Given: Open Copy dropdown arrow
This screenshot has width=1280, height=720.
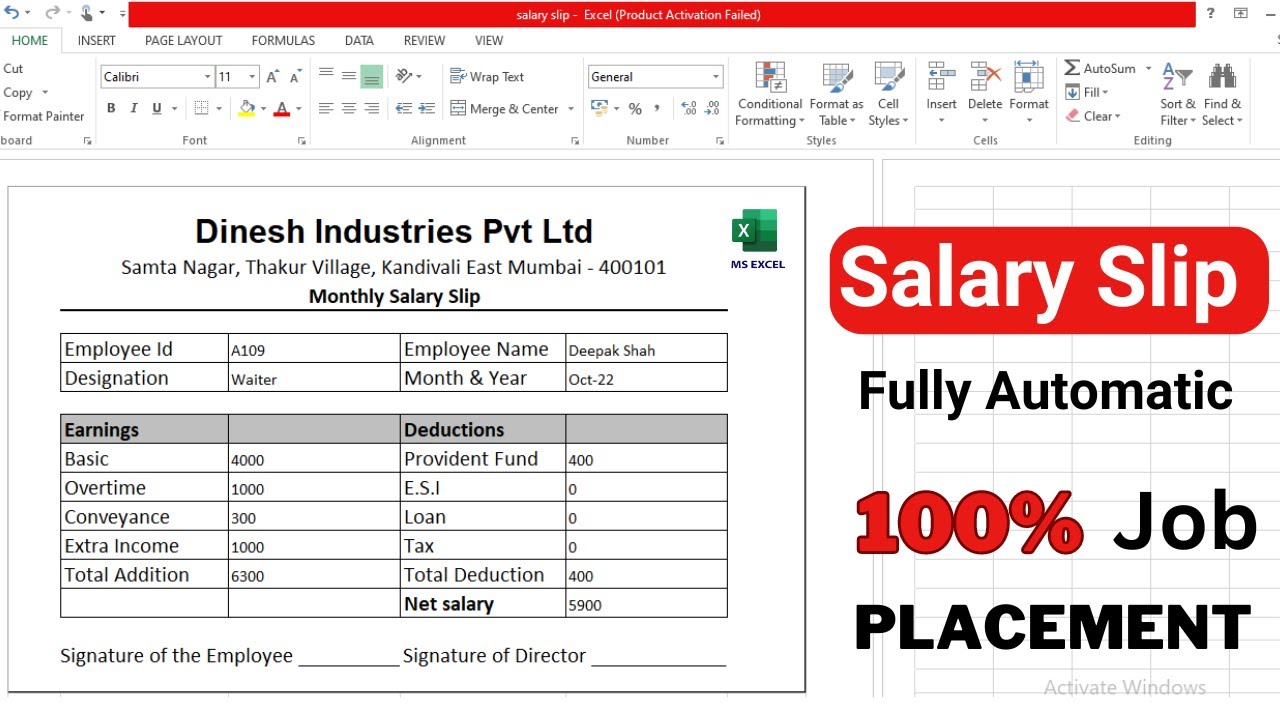Looking at the screenshot, I should 45,93.
